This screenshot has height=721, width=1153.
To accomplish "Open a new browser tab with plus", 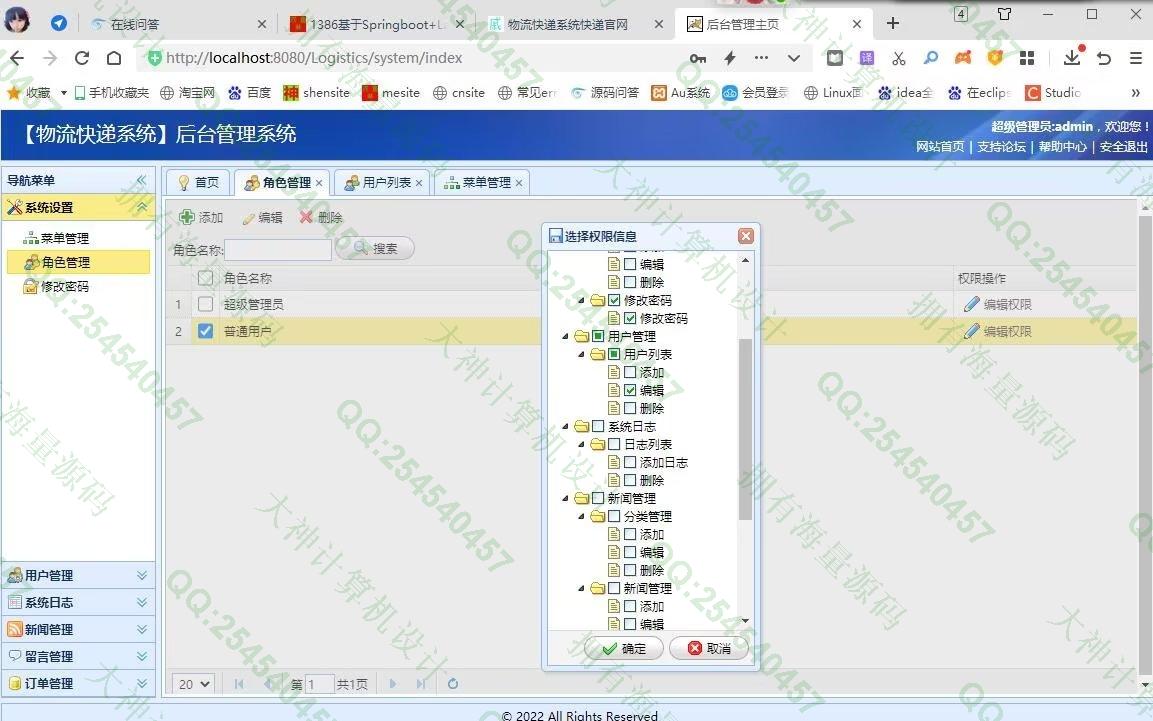I will point(893,24).
